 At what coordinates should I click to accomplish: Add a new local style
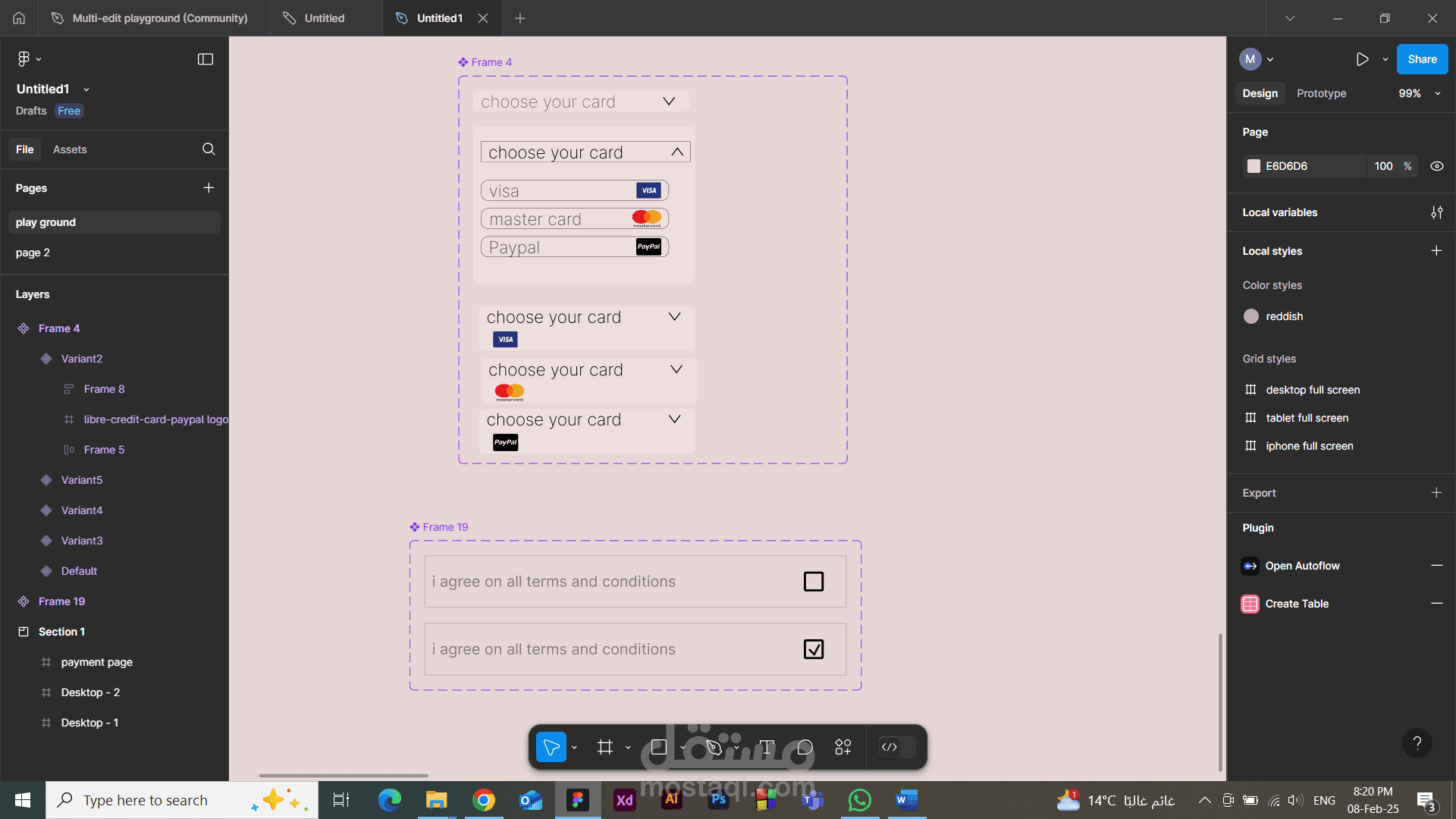[1436, 251]
